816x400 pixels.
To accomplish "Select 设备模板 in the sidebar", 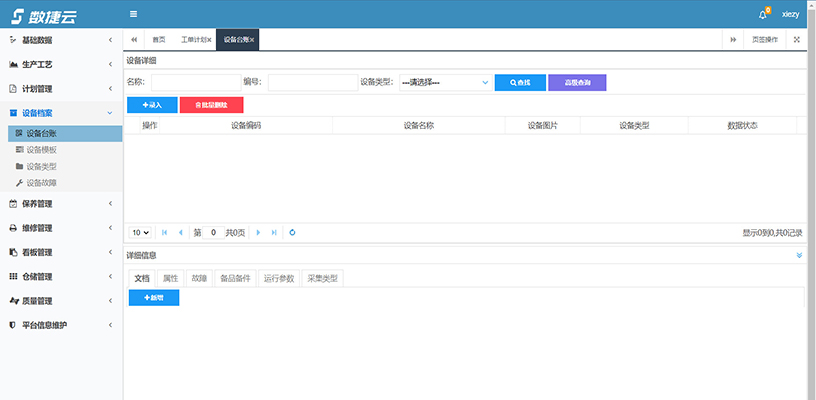I will pos(41,149).
